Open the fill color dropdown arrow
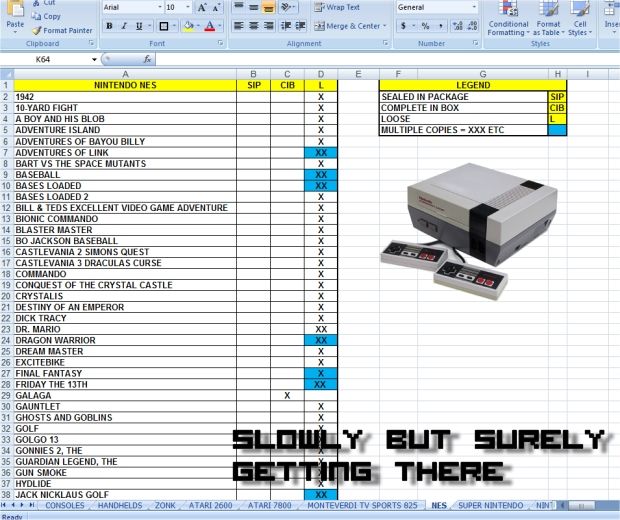Screen dimensions: 620x520 tap(198, 26)
